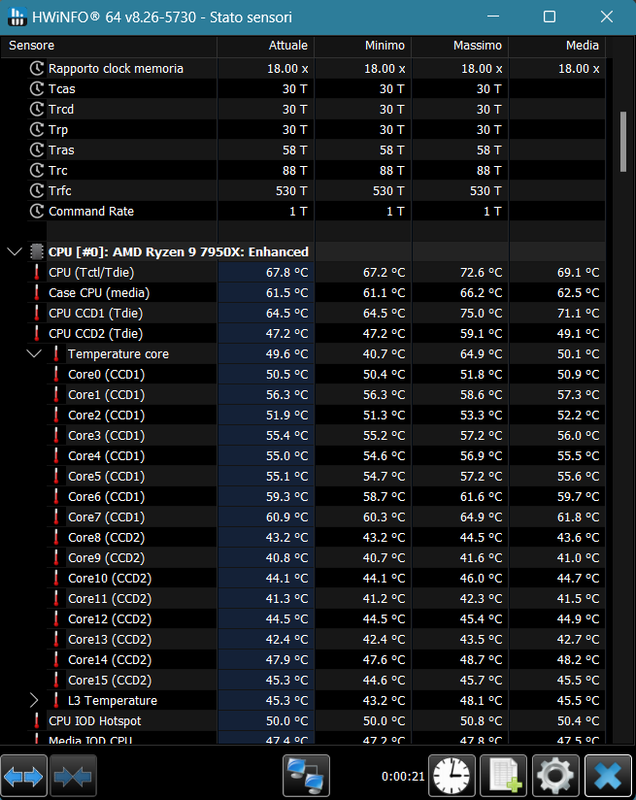Expand the L3 Temperature node

click(34, 701)
